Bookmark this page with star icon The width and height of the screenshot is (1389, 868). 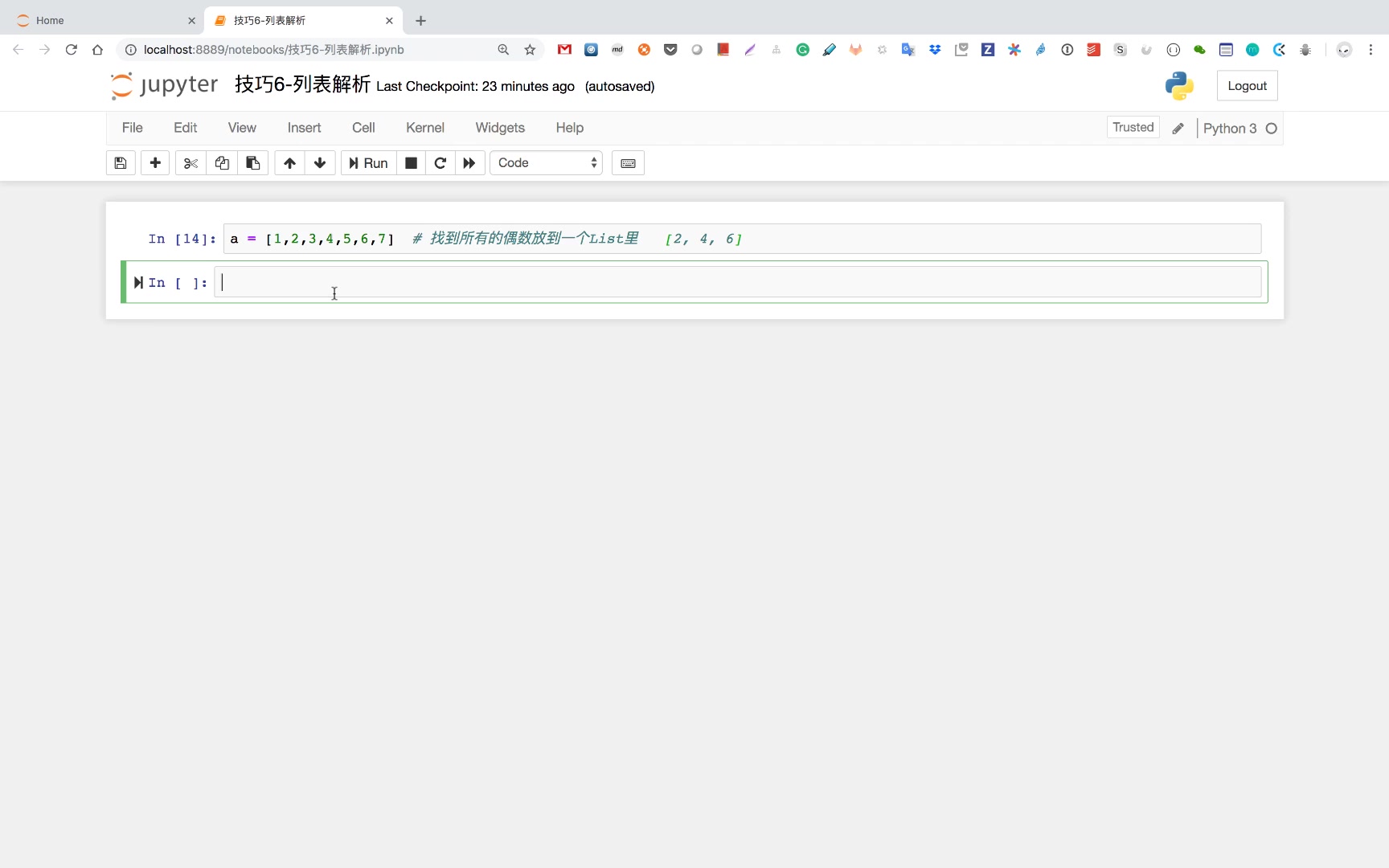tap(530, 50)
